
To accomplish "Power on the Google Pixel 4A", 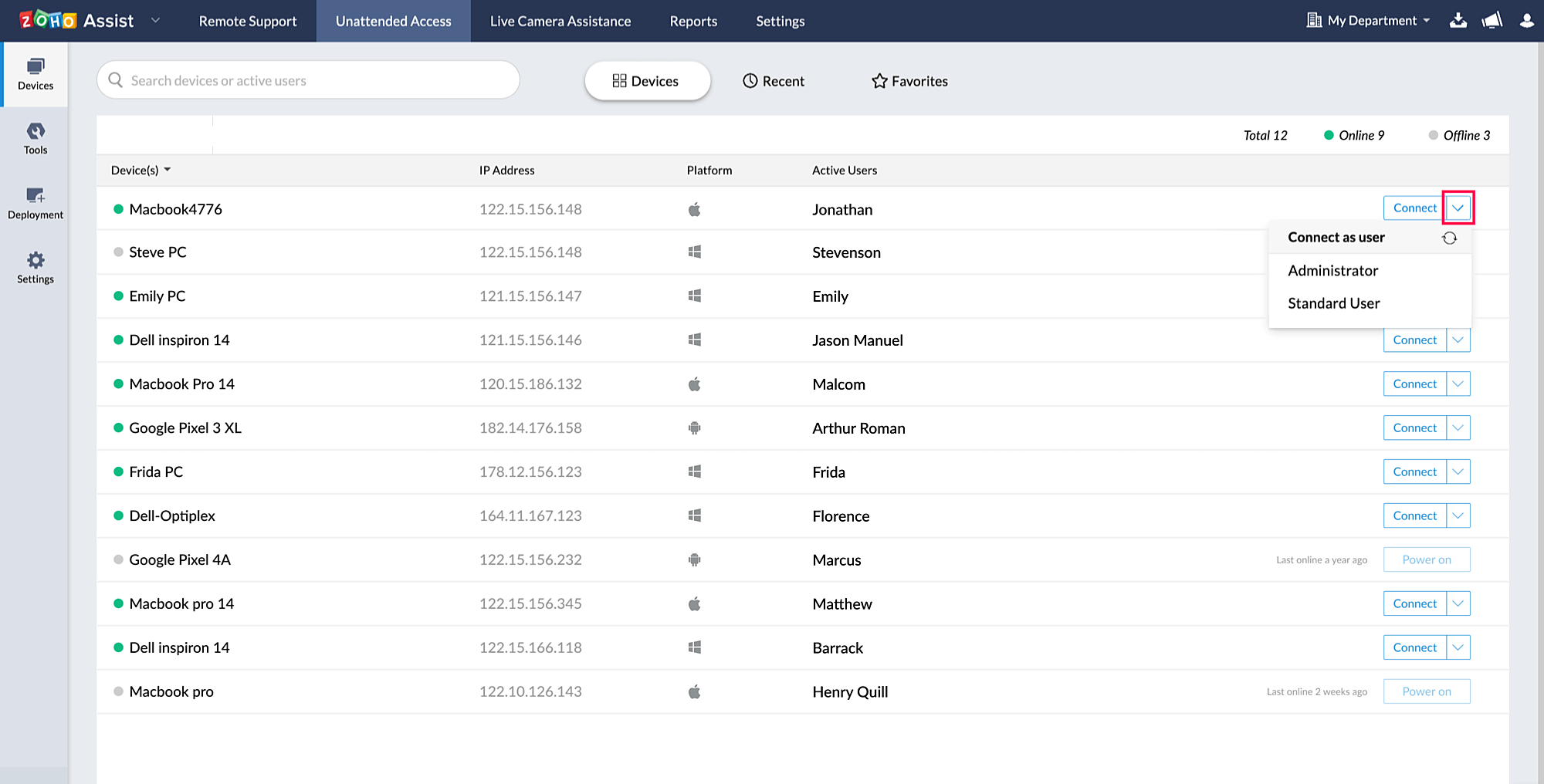I will coord(1426,560).
